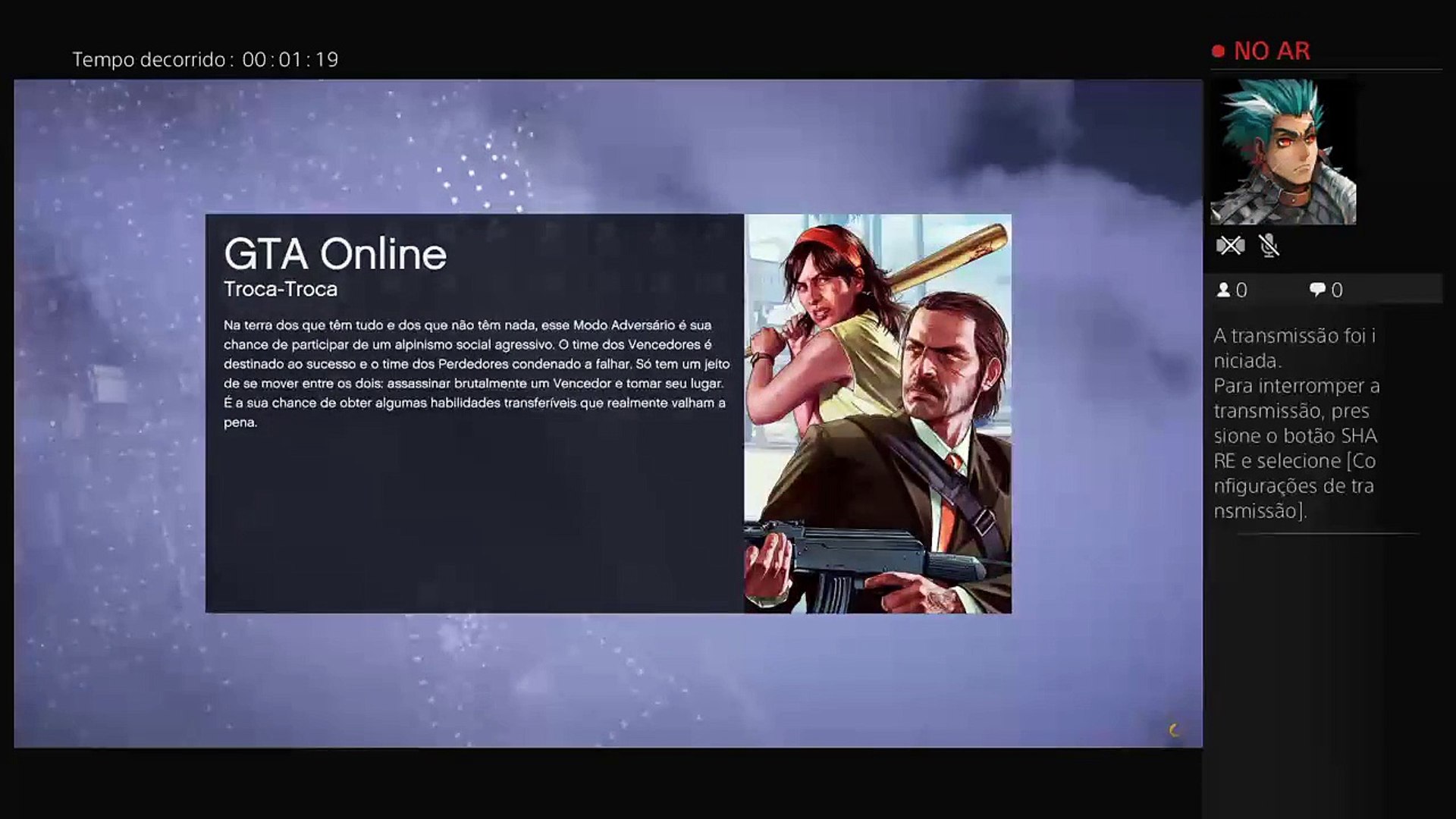Click the comment count number zero
Viewport: 1456px width, 819px height.
click(x=1337, y=290)
